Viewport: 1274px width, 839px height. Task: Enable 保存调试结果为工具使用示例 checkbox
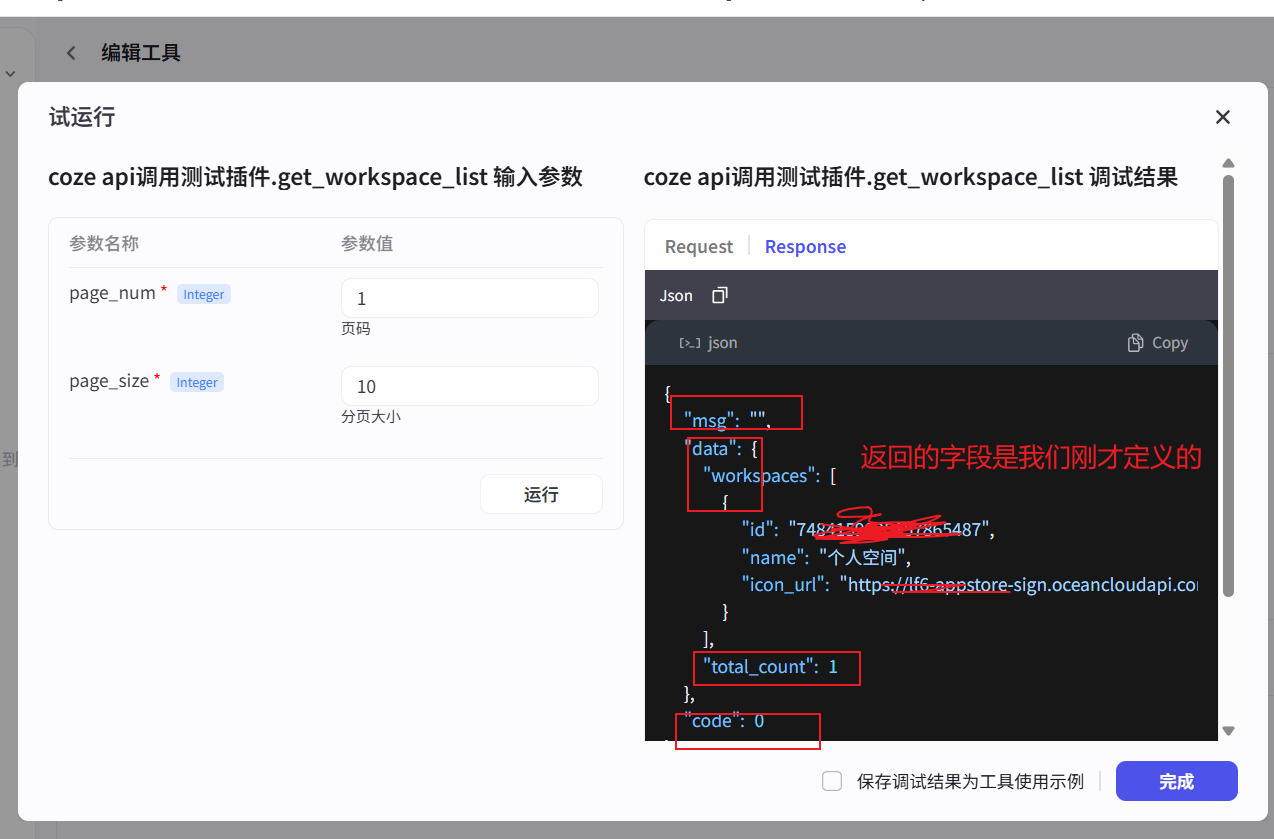832,781
